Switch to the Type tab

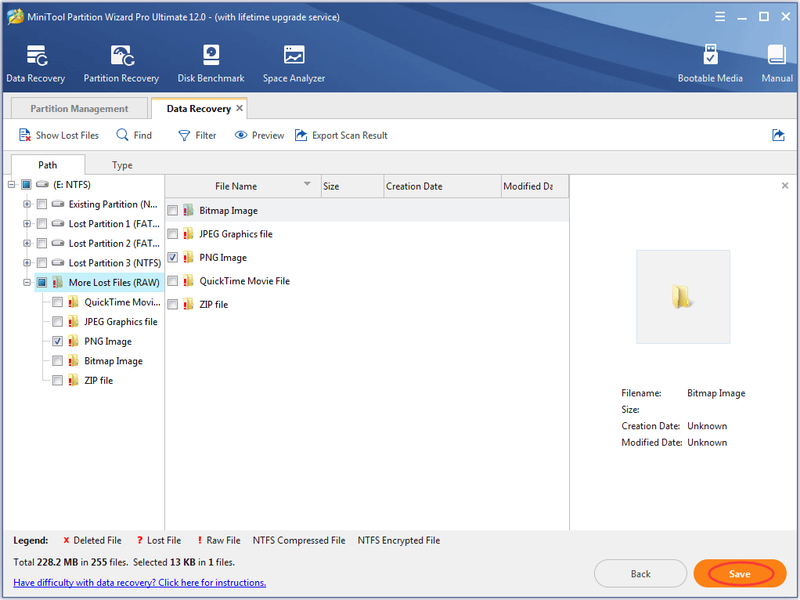[122, 165]
